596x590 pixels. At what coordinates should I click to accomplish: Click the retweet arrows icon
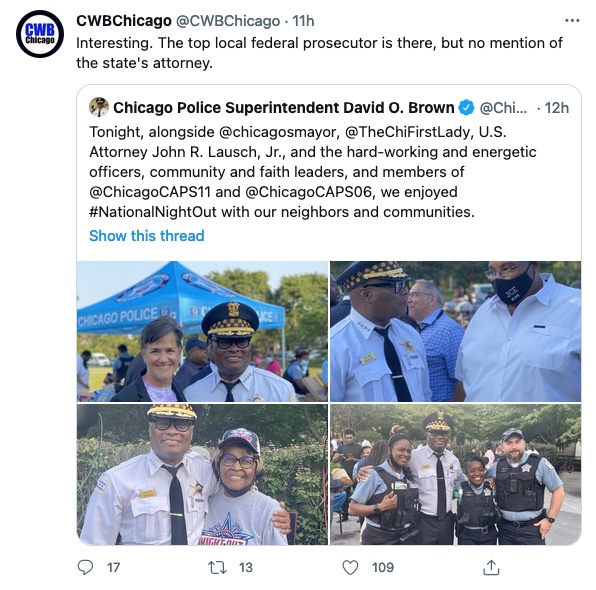pyautogui.click(x=217, y=568)
